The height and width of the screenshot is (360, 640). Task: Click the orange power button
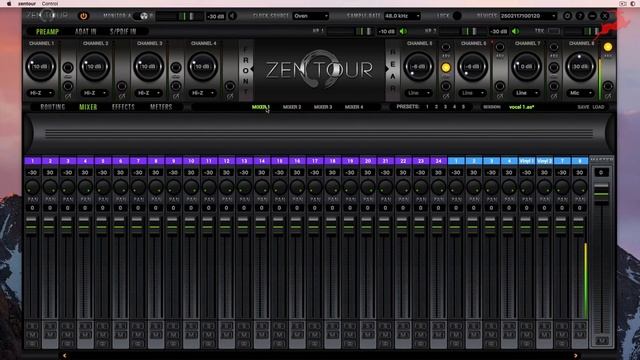pos(83,16)
